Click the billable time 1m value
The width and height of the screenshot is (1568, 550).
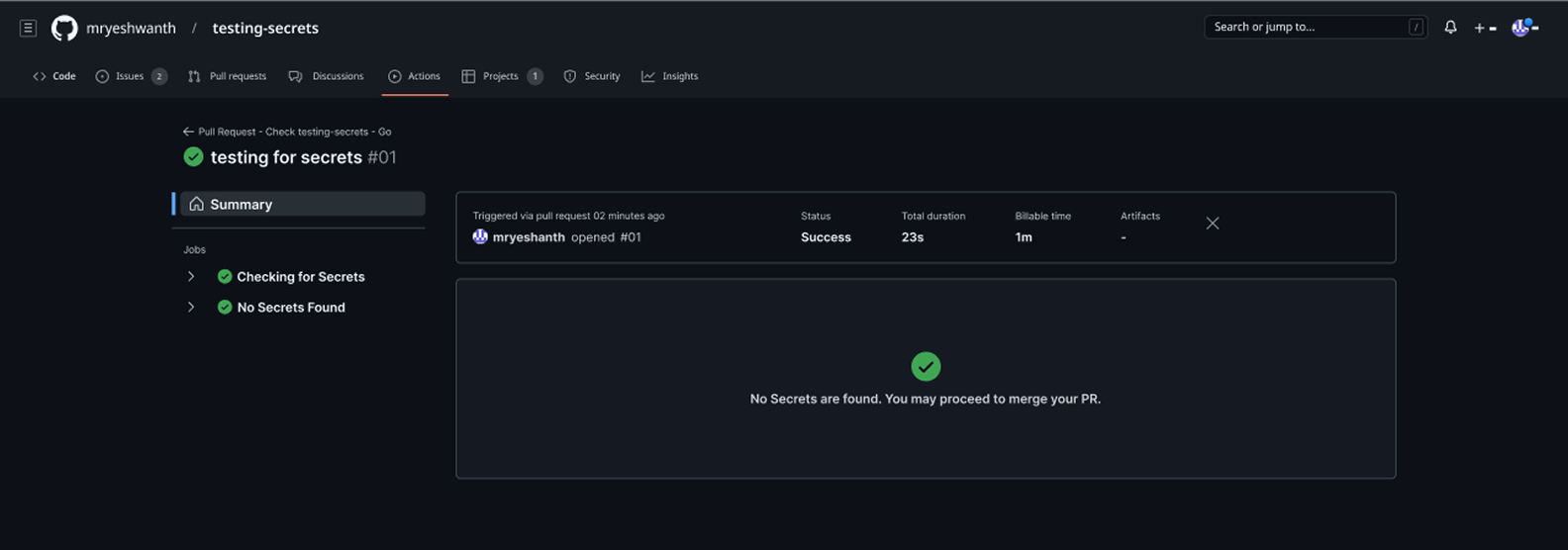[1024, 237]
